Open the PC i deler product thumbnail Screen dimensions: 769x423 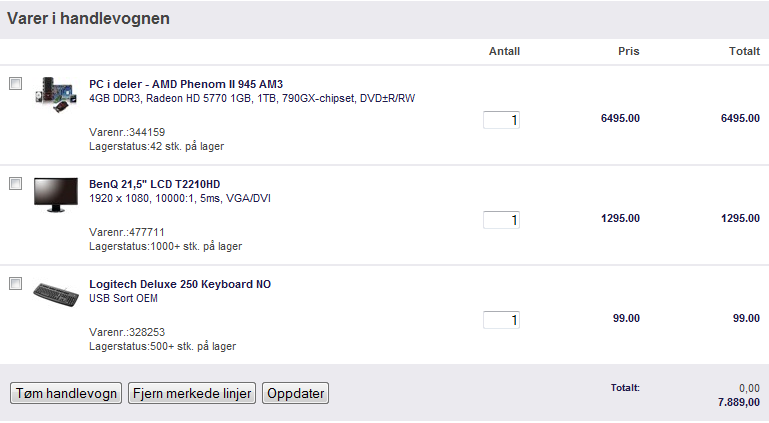tap(55, 94)
